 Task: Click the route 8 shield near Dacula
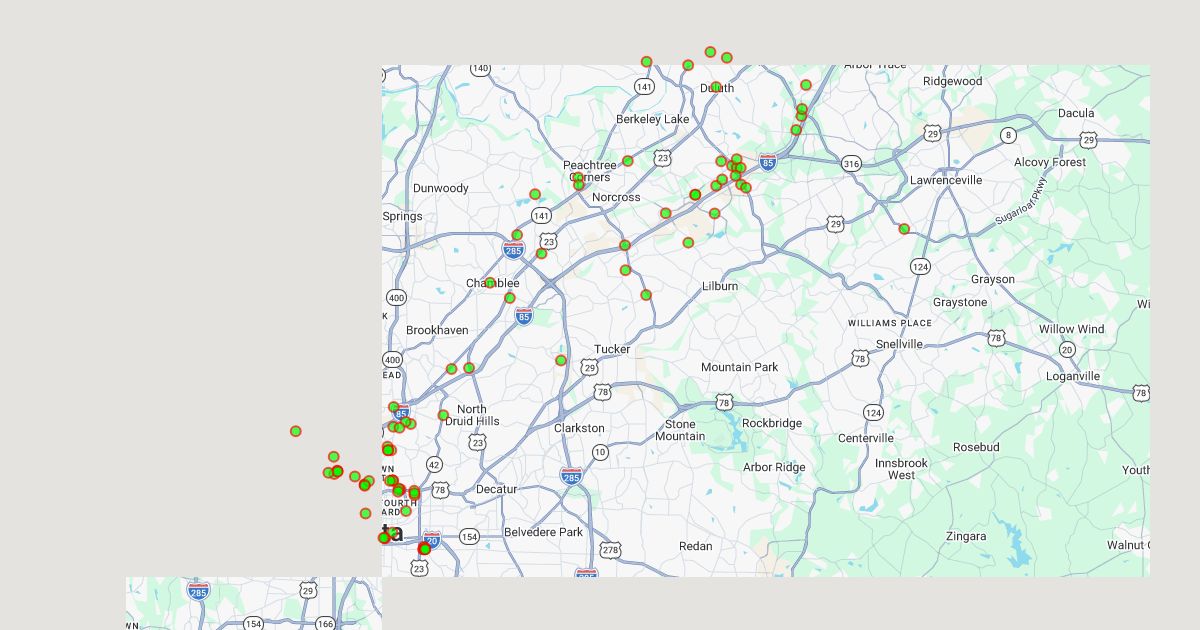click(x=1008, y=135)
